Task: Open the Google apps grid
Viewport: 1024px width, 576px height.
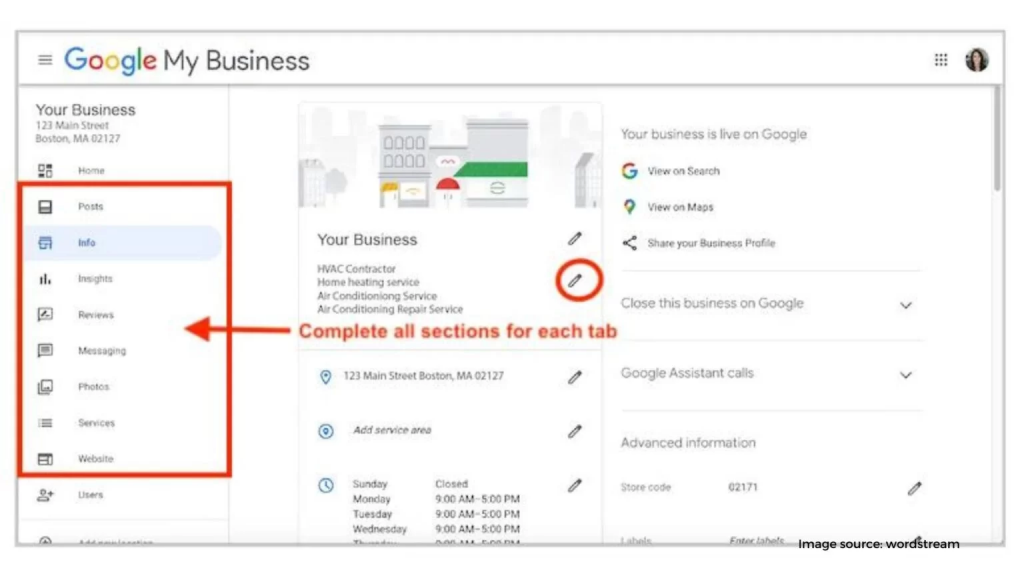Action: click(x=941, y=60)
